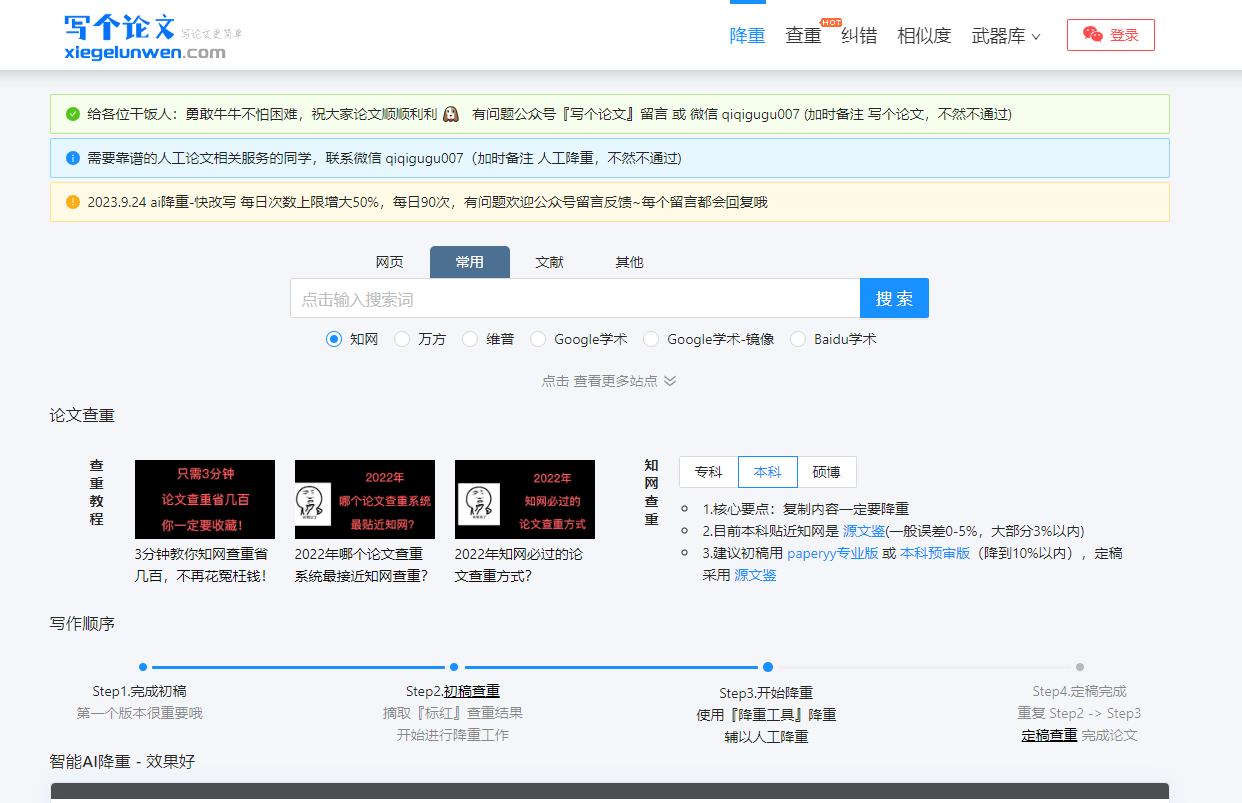Select the 本科 tab under 知网查重
The image size is (1242, 803).
(x=768, y=472)
